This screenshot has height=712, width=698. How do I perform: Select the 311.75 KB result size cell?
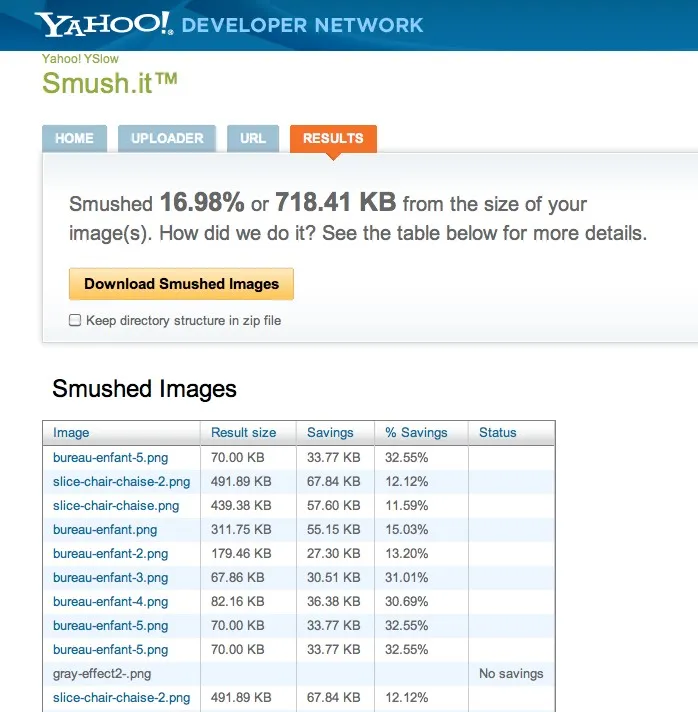pos(241,529)
